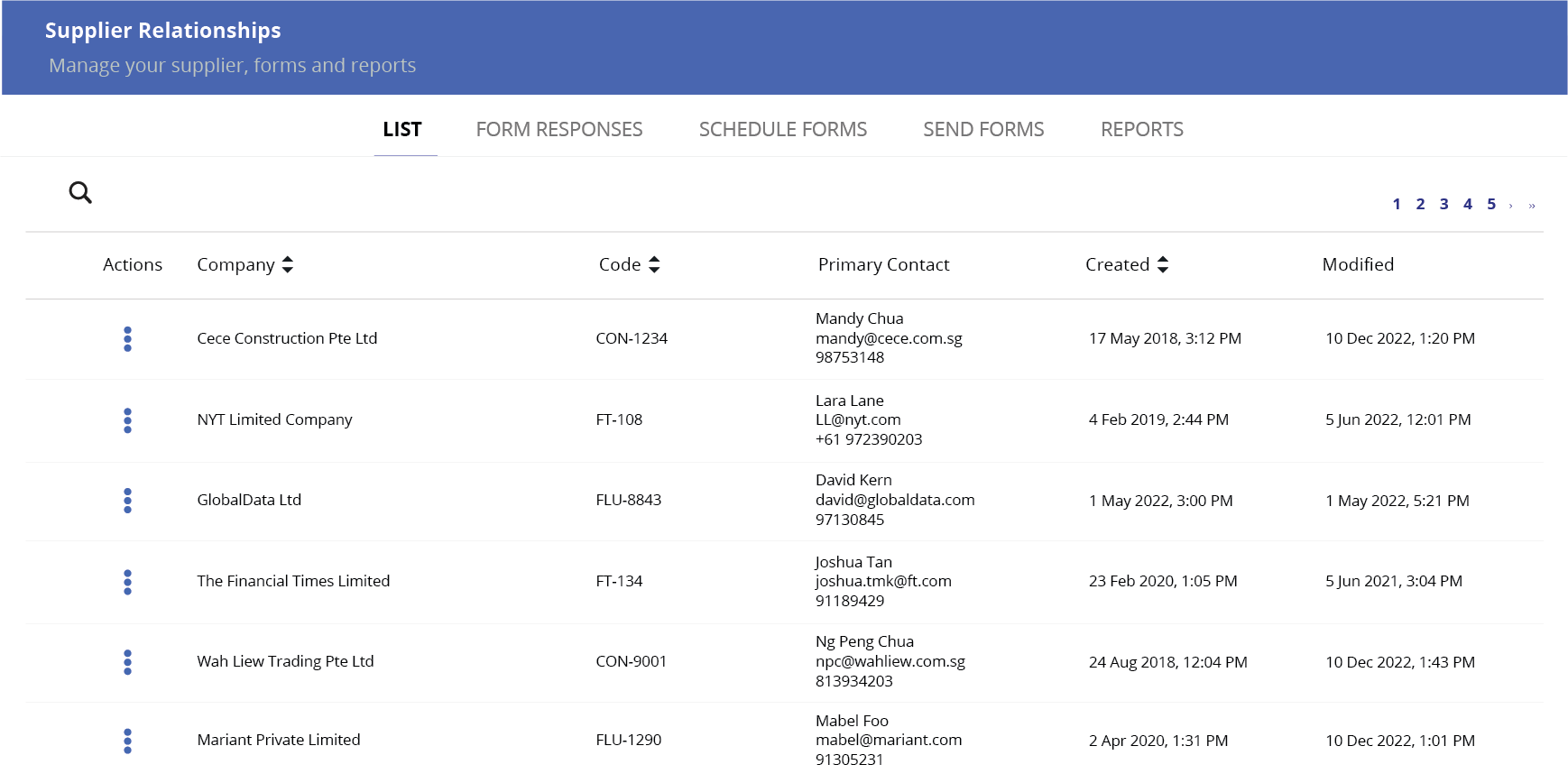This screenshot has height=783, width=1568.
Task: Click code CON-1234
Action: 632,338
